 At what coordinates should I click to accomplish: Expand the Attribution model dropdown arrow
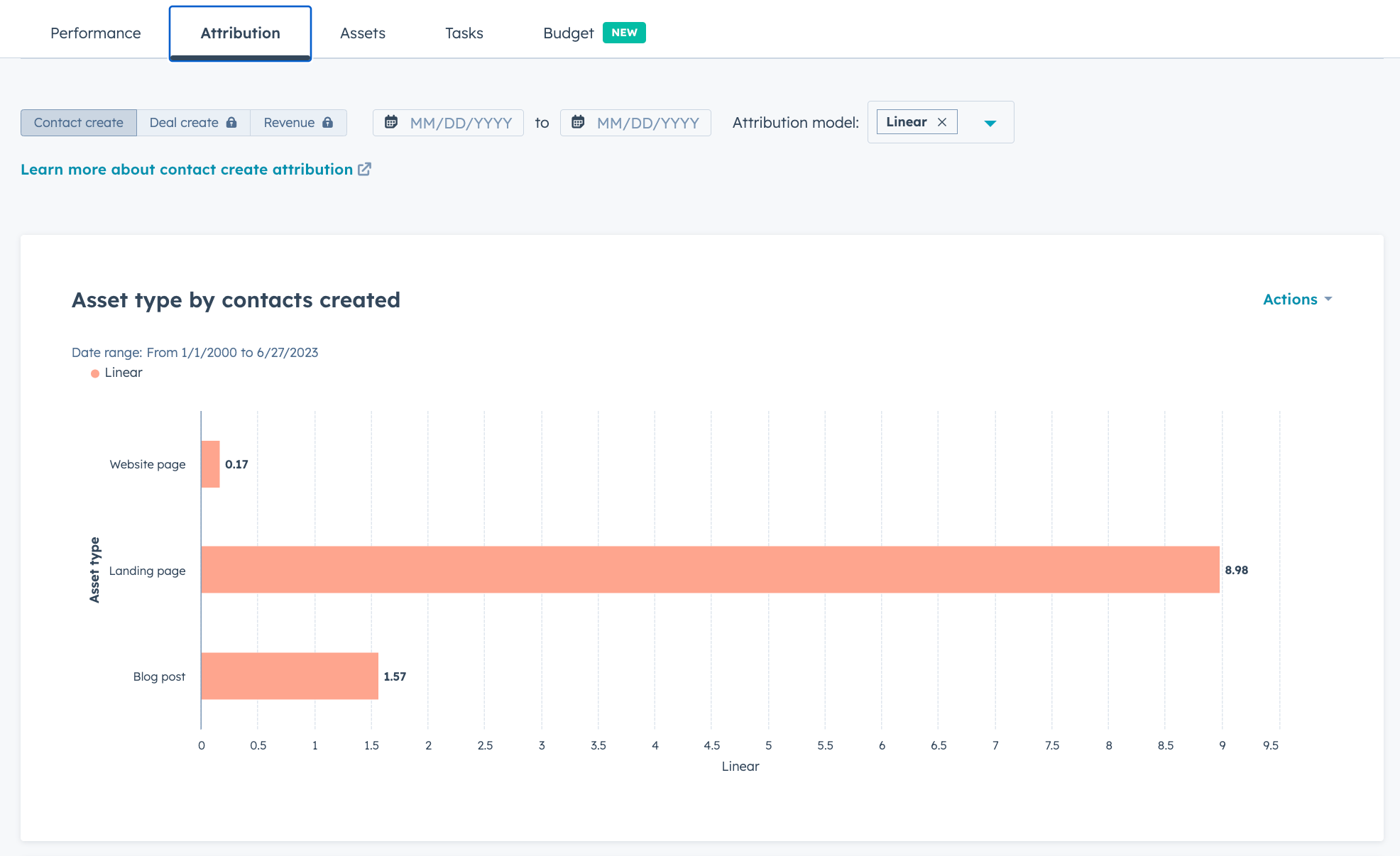coord(990,123)
